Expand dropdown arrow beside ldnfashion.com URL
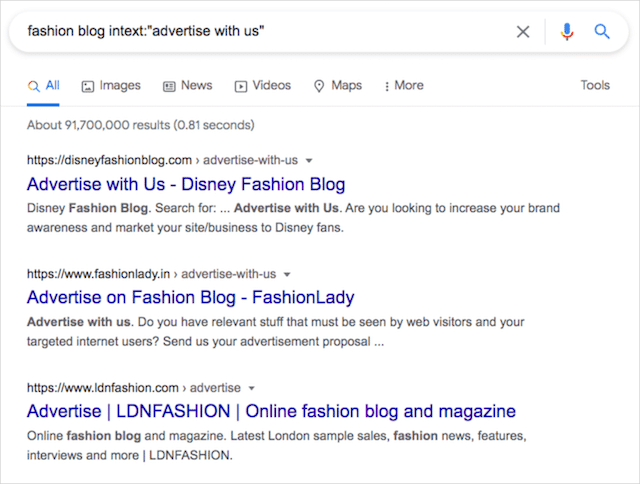 click(252, 387)
